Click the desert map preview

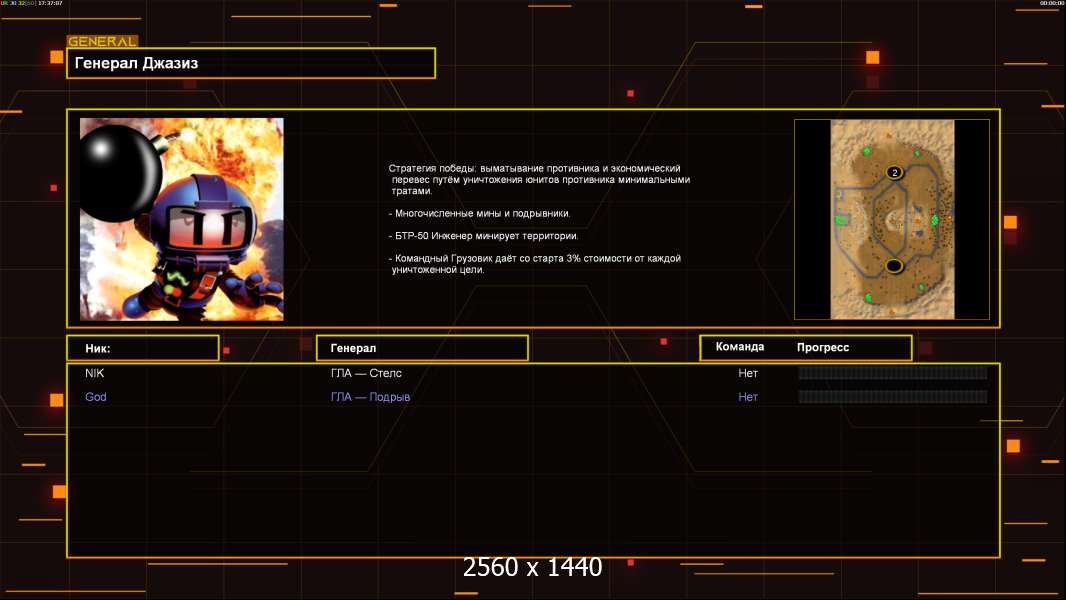[x=892, y=219]
